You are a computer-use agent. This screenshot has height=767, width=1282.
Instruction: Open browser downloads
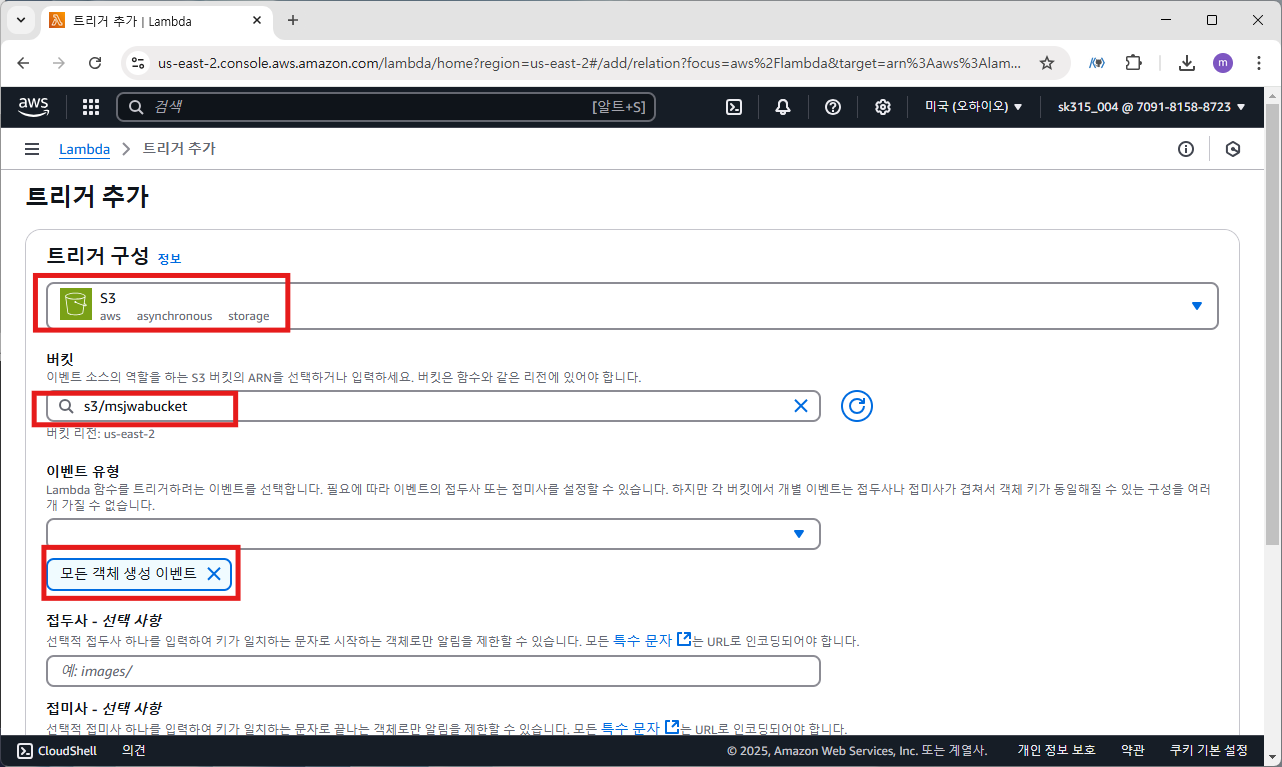tap(1187, 63)
